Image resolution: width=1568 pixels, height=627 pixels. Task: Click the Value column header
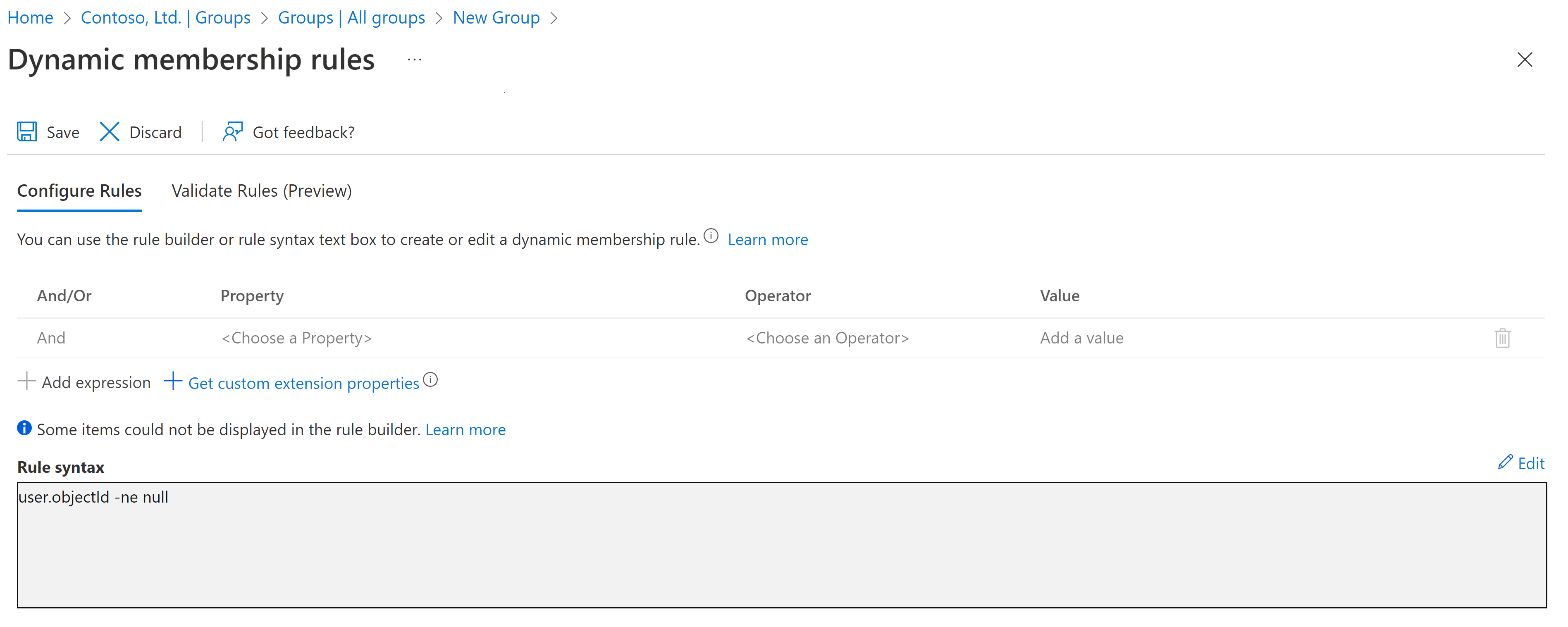coord(1060,296)
